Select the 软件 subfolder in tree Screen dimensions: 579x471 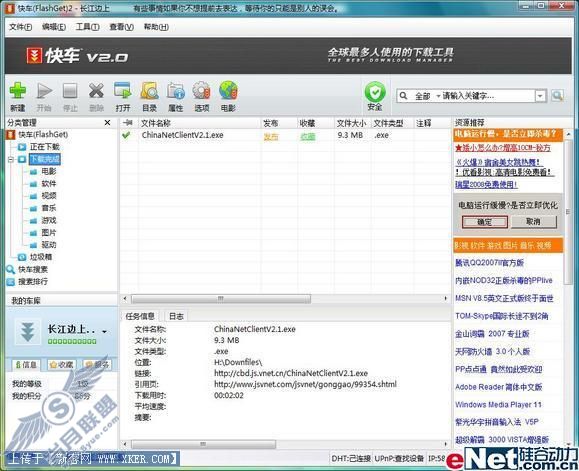[48, 183]
